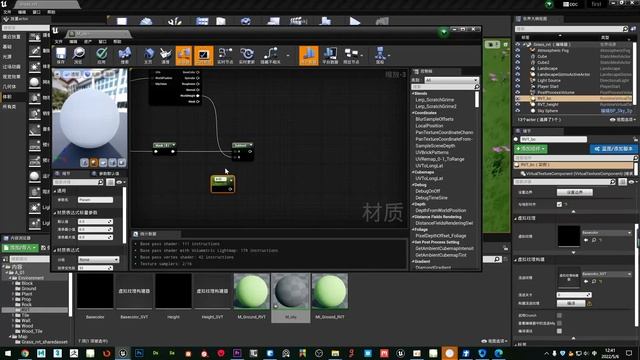
Task: Click the Clean Up broom icon
Action: [x=165, y=56]
